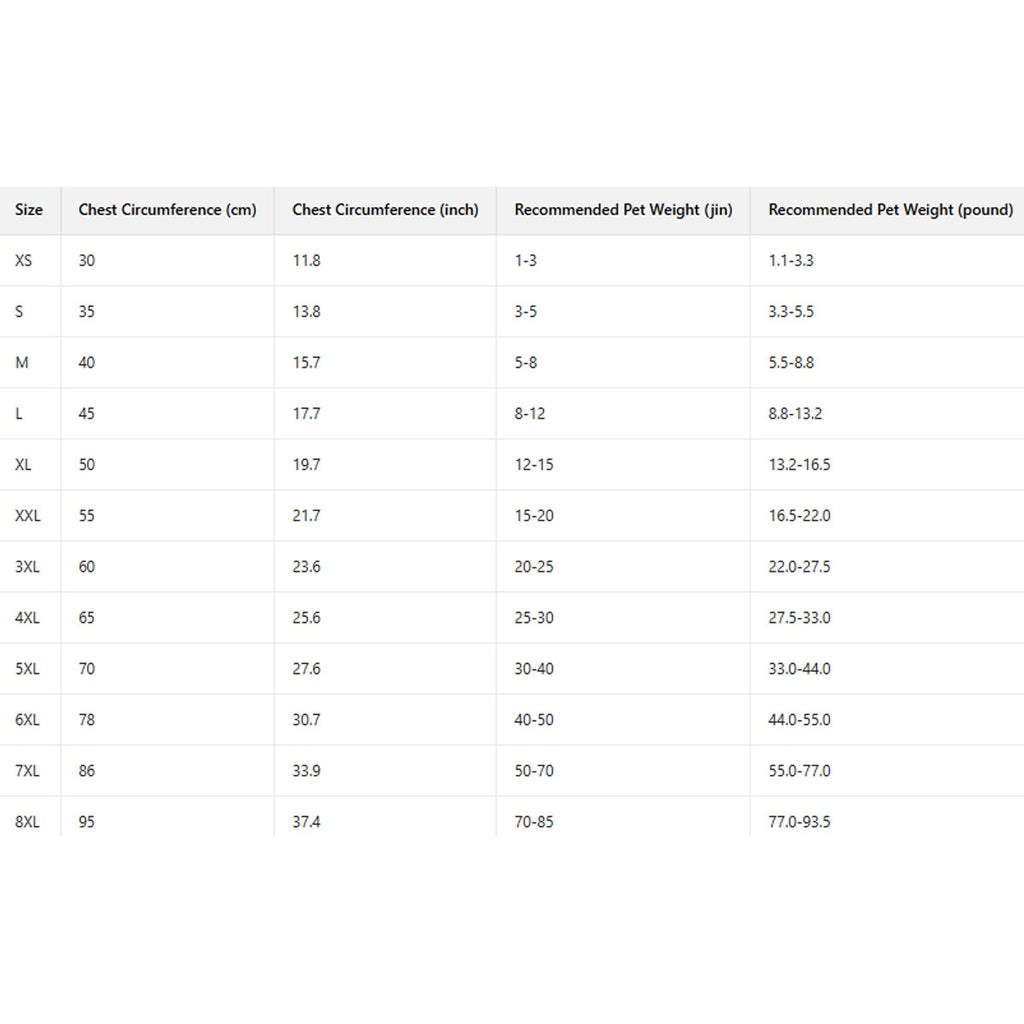Click the 37.4 inch chest value
1024x1024 pixels.
[x=306, y=822]
